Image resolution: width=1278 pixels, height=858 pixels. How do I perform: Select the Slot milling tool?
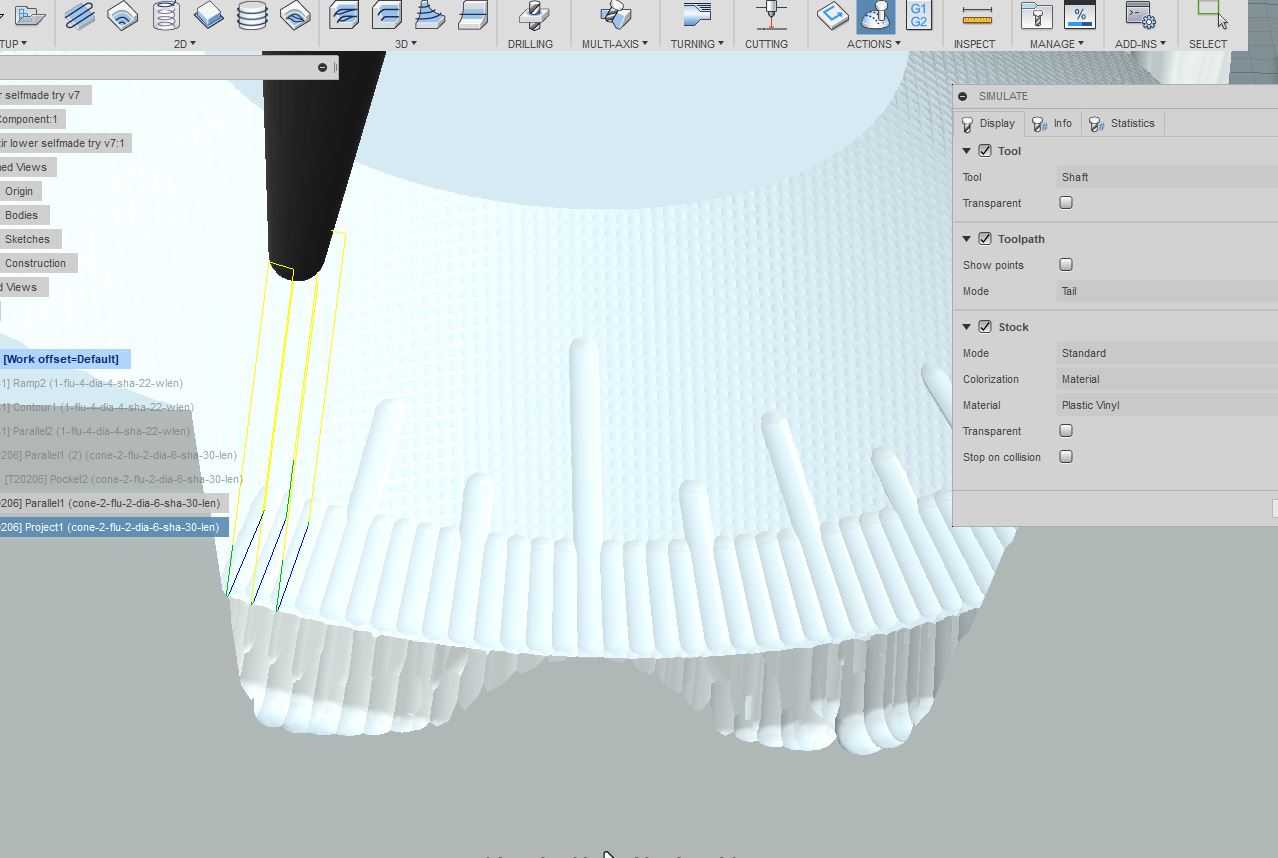[x=295, y=15]
